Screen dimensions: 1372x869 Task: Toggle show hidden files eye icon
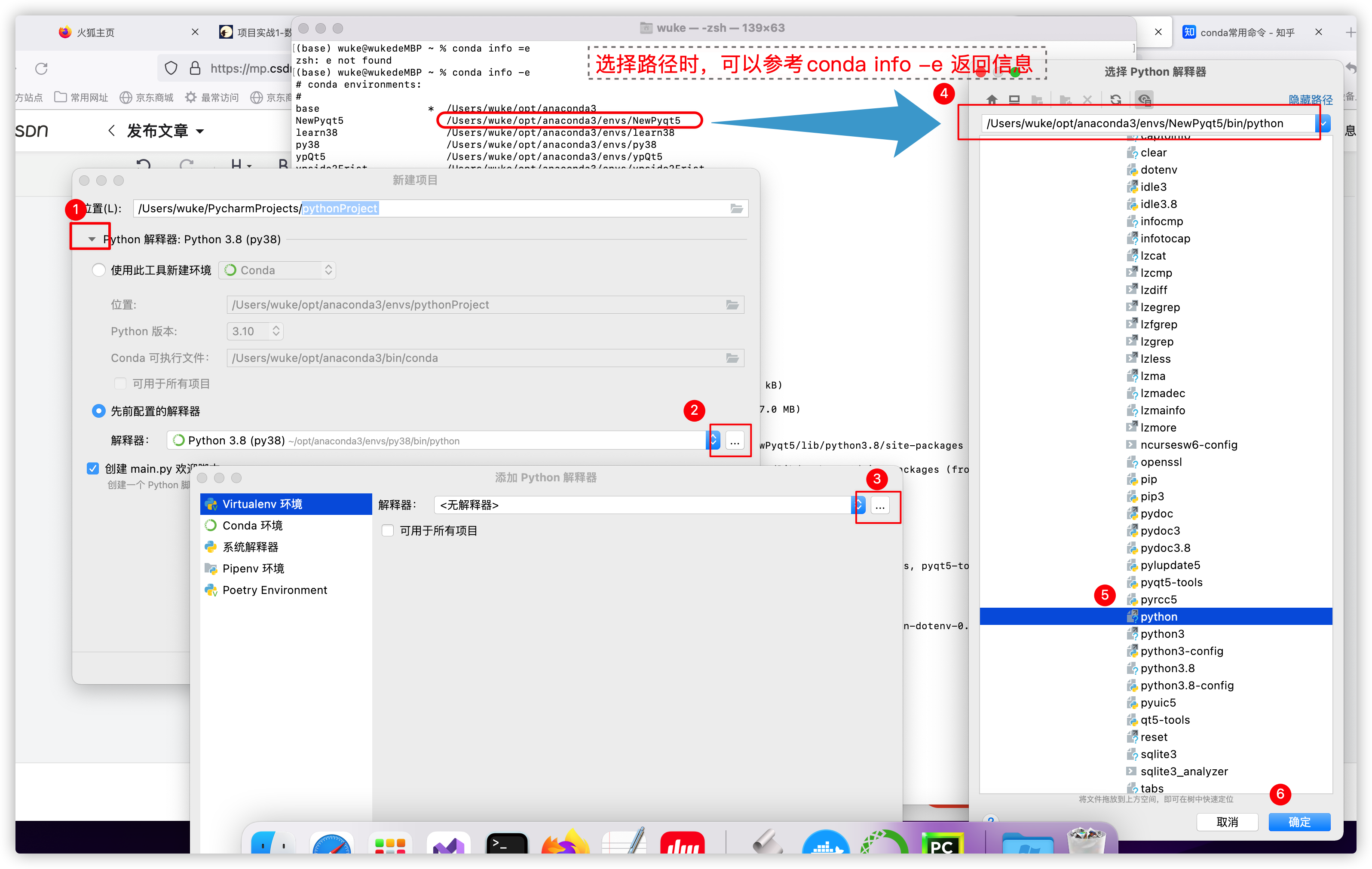1144,100
